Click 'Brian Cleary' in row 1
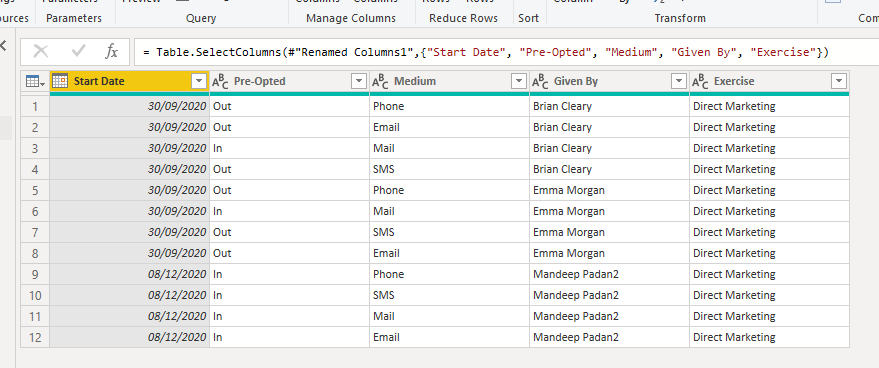 [x=562, y=106]
